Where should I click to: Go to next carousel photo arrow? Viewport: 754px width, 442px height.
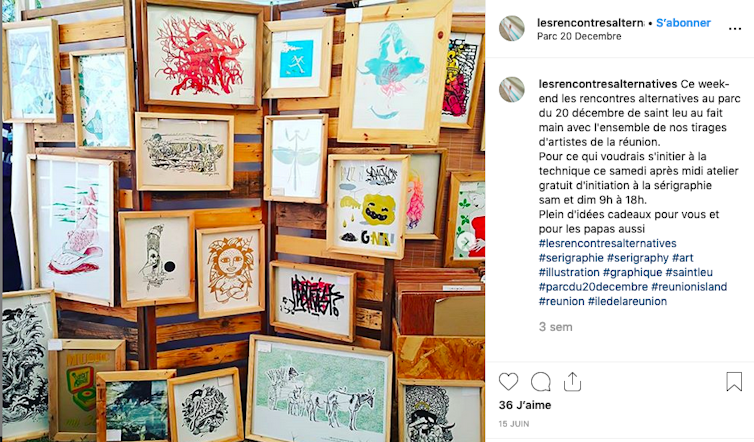pyautogui.click(x=465, y=241)
